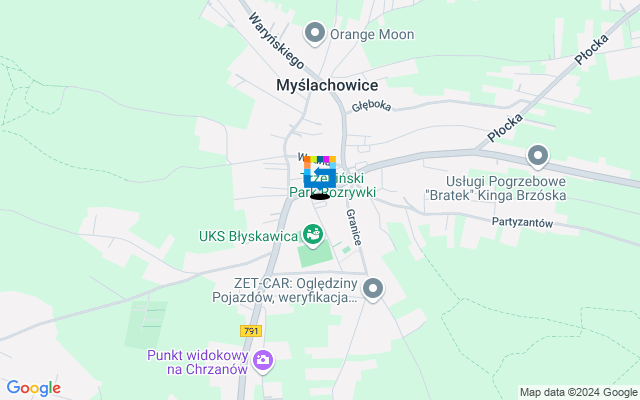Click the Waryńskiego street name
The width and height of the screenshot is (640, 400).
[276, 40]
